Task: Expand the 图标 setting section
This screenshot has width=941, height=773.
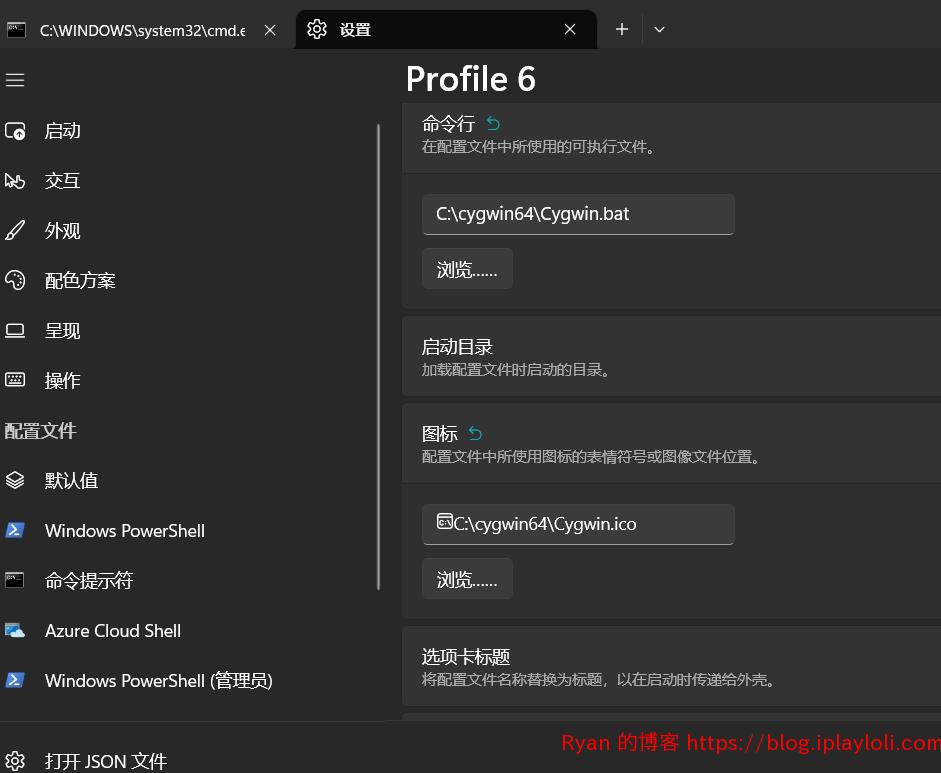Action: [x=672, y=444]
